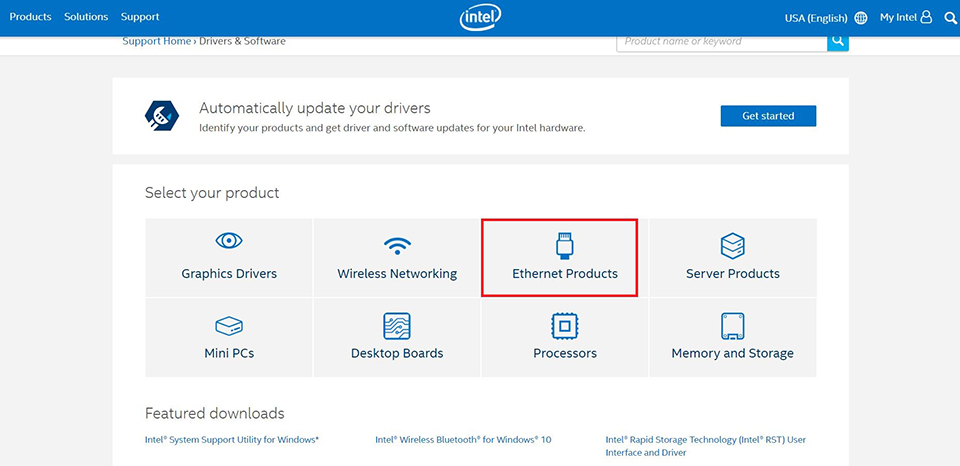This screenshot has height=466, width=960.
Task: Focus the Product name or keyword field
Action: point(722,41)
